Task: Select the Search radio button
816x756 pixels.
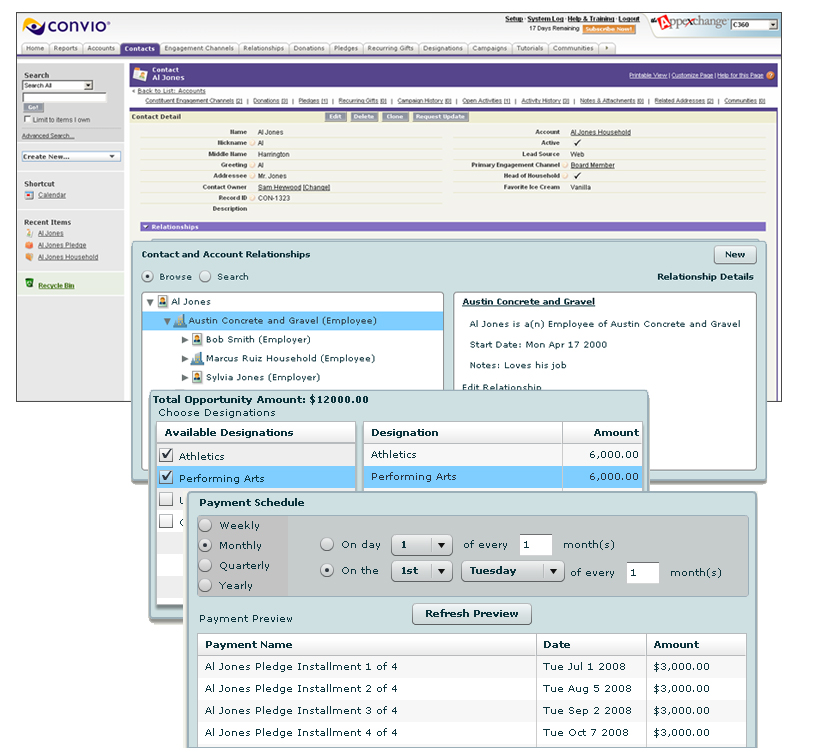Action: tap(205, 277)
